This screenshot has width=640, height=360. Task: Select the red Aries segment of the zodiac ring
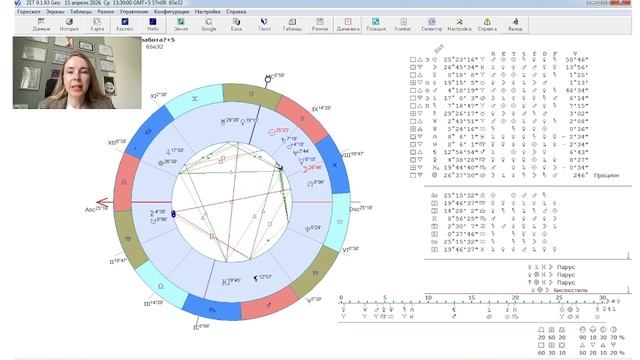[302, 118]
